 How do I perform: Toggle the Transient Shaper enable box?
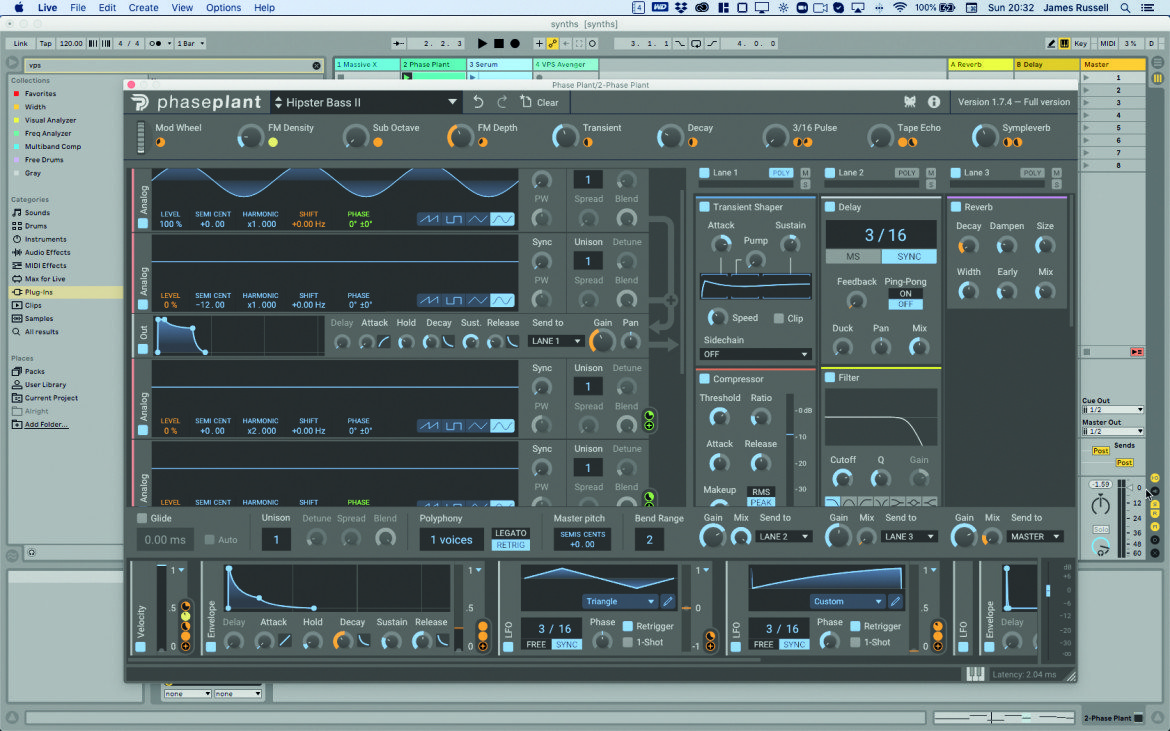[x=704, y=207]
